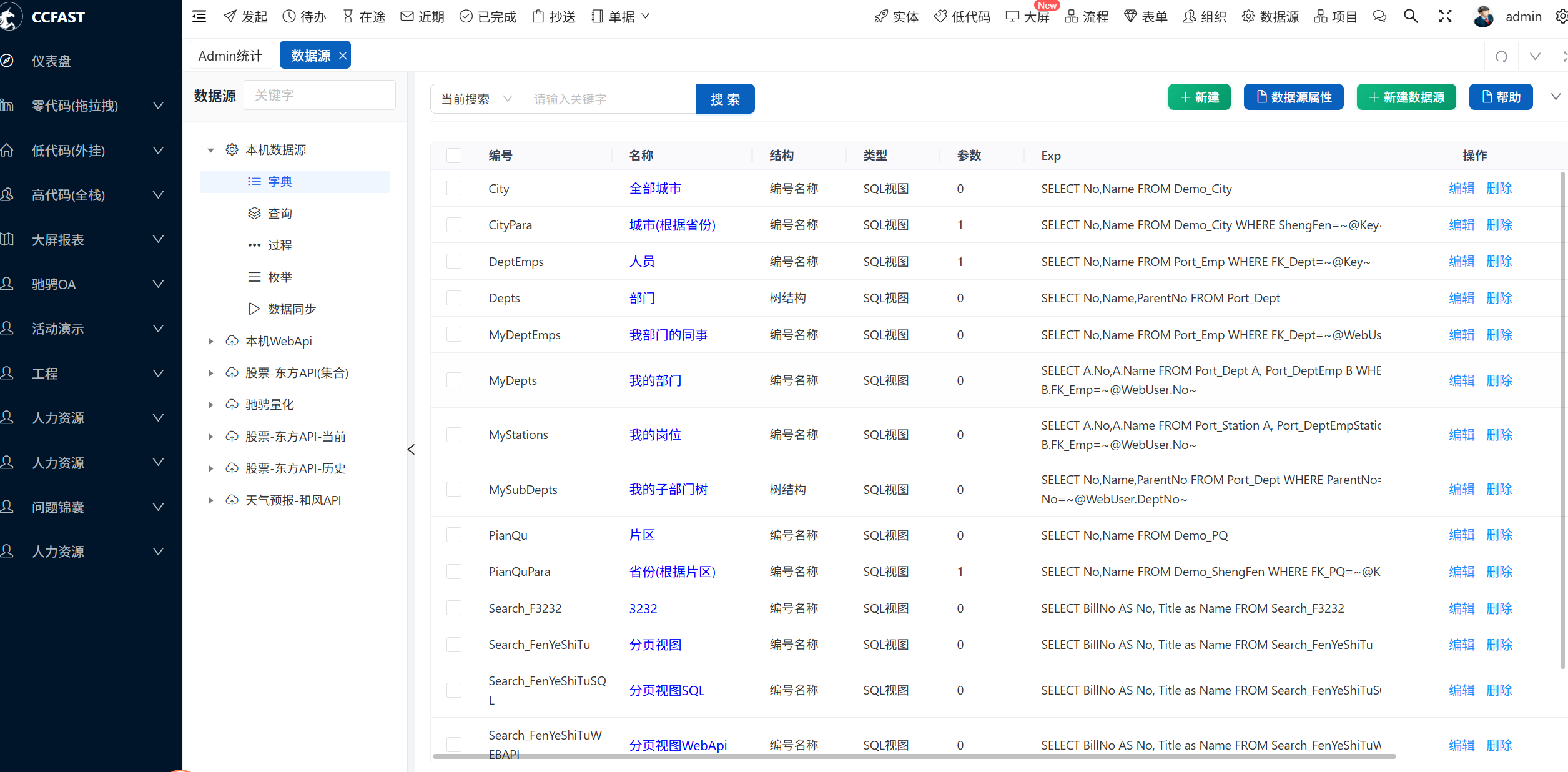
Task: Open 已完成 in top toolbar
Action: pyautogui.click(x=488, y=17)
